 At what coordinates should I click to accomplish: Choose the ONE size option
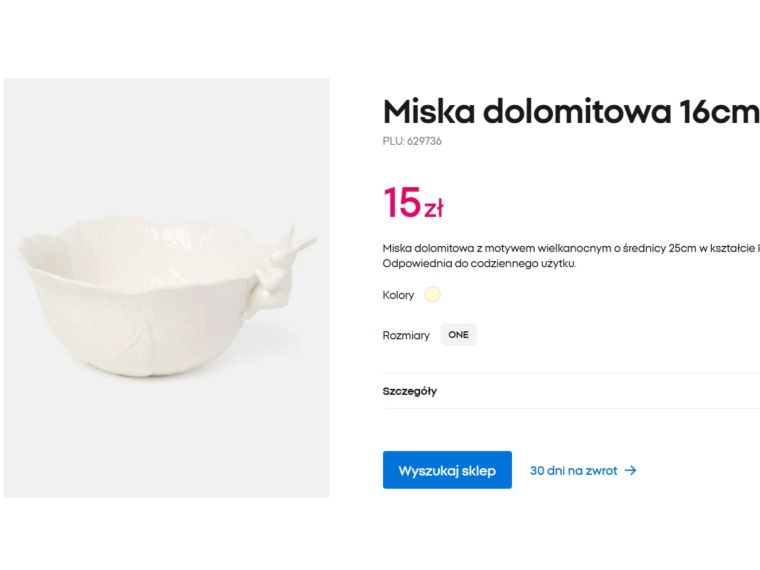point(458,335)
